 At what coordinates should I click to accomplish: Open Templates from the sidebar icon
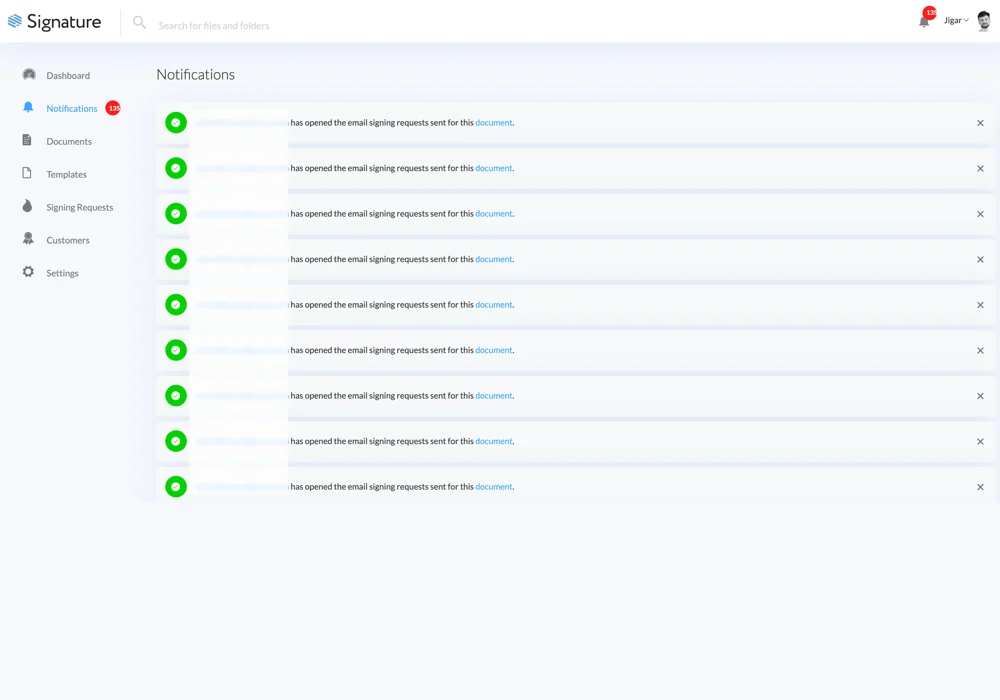click(x=28, y=174)
